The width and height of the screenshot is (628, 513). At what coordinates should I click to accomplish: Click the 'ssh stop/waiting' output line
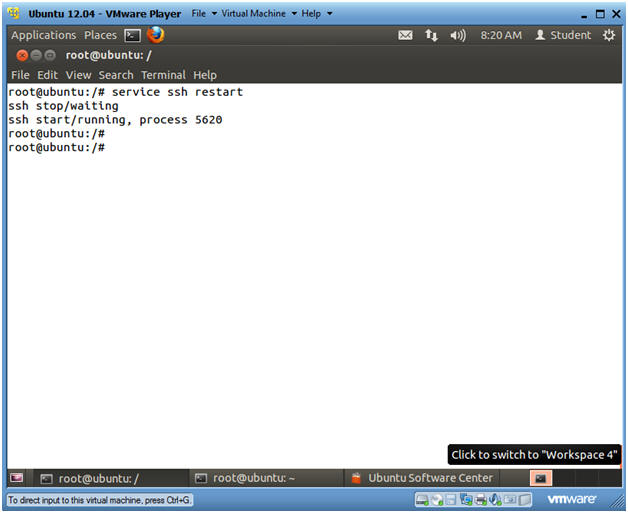coord(63,106)
